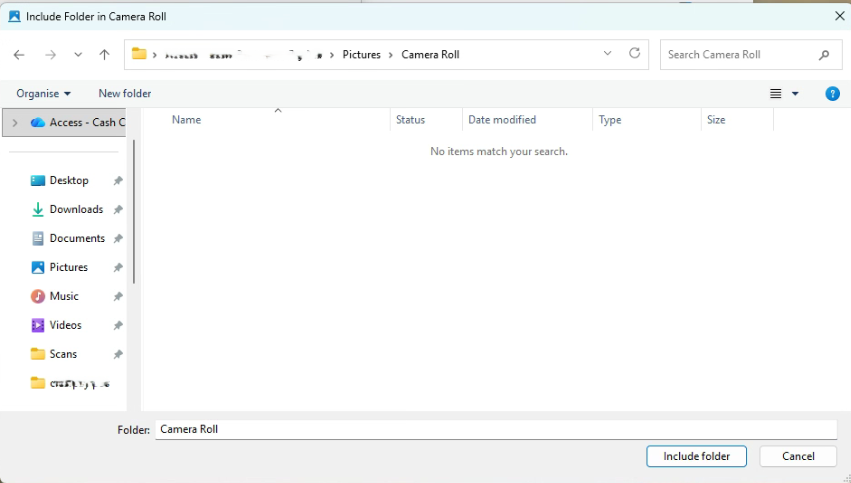Go back with the Back arrow
This screenshot has height=483, width=851.
[x=19, y=55]
